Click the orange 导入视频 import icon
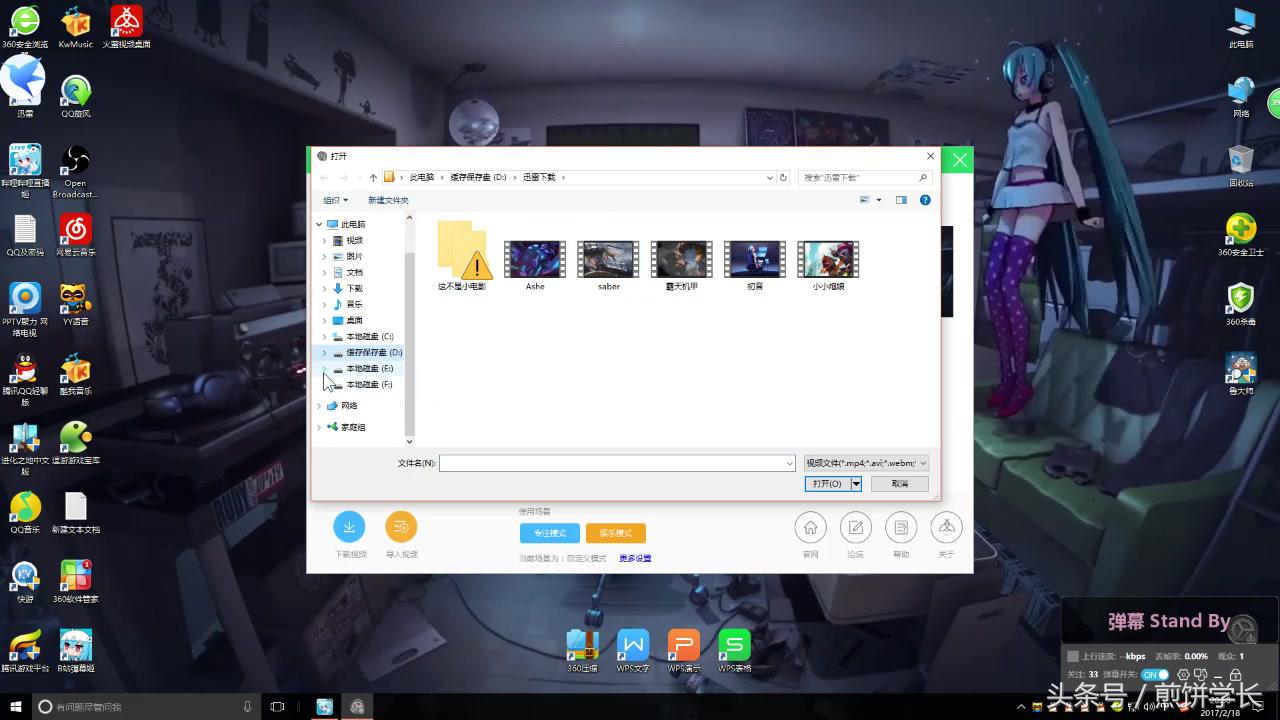This screenshot has height=720, width=1280. 401,527
